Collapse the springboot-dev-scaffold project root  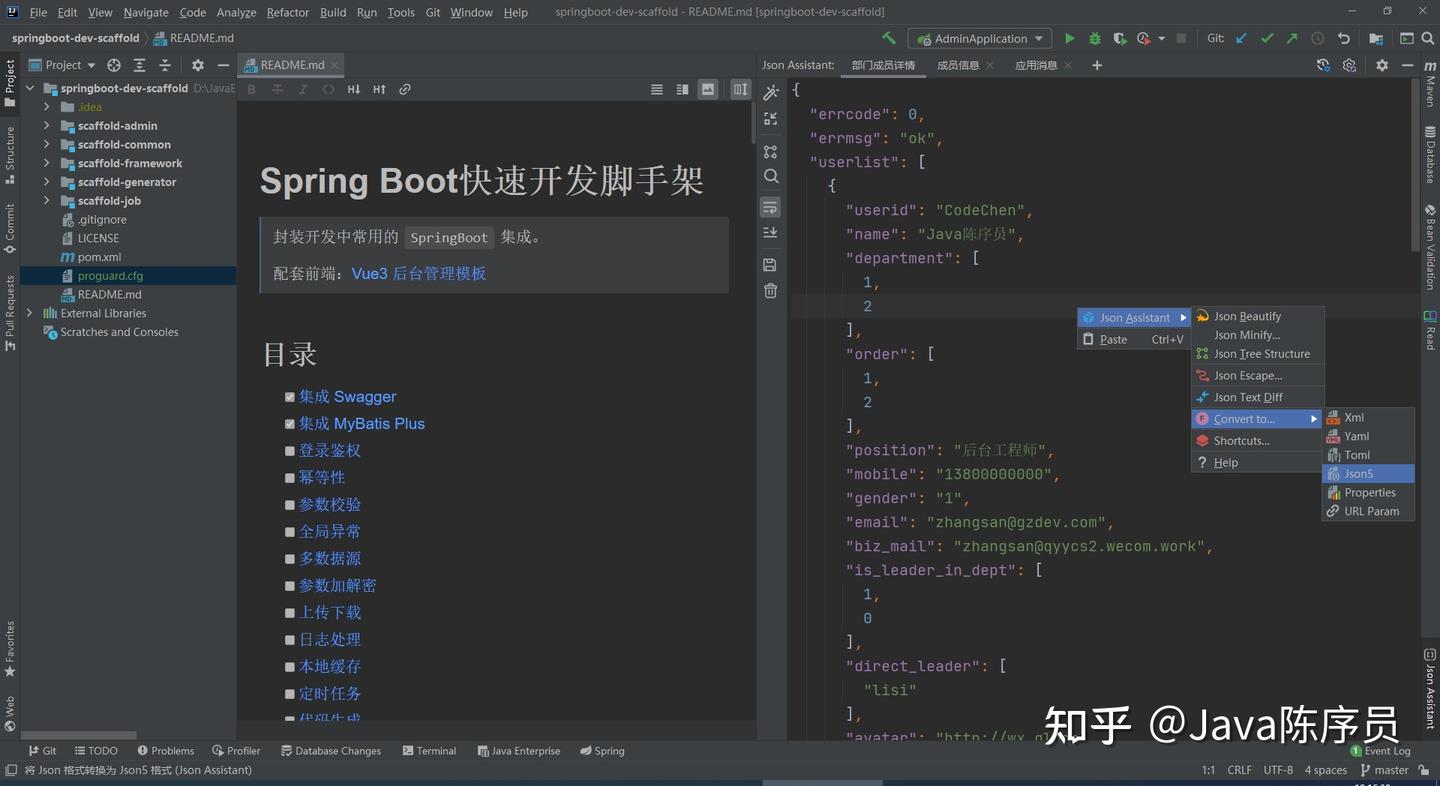pyautogui.click(x=29, y=88)
